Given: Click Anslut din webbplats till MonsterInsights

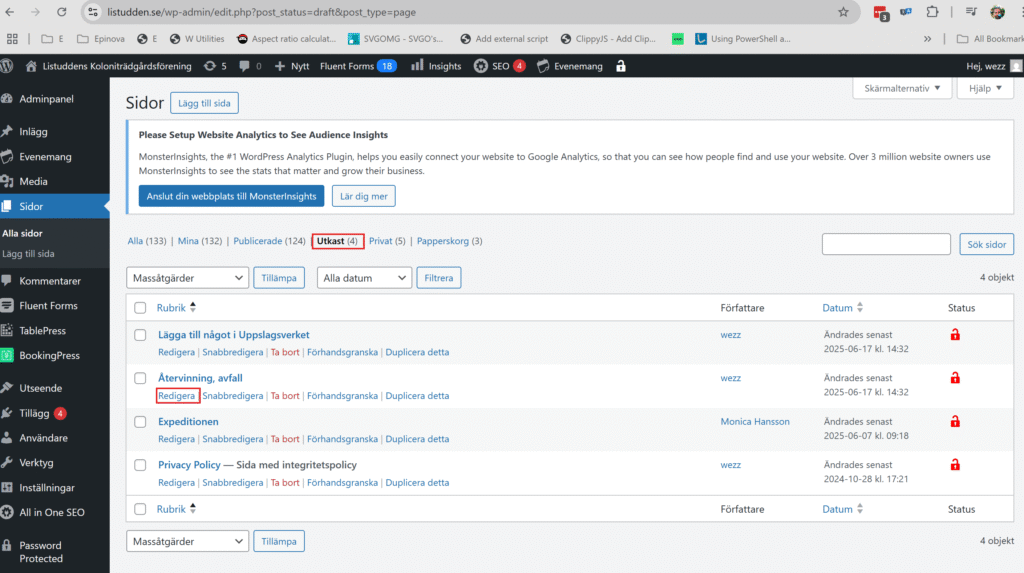Looking at the screenshot, I should (x=231, y=196).
